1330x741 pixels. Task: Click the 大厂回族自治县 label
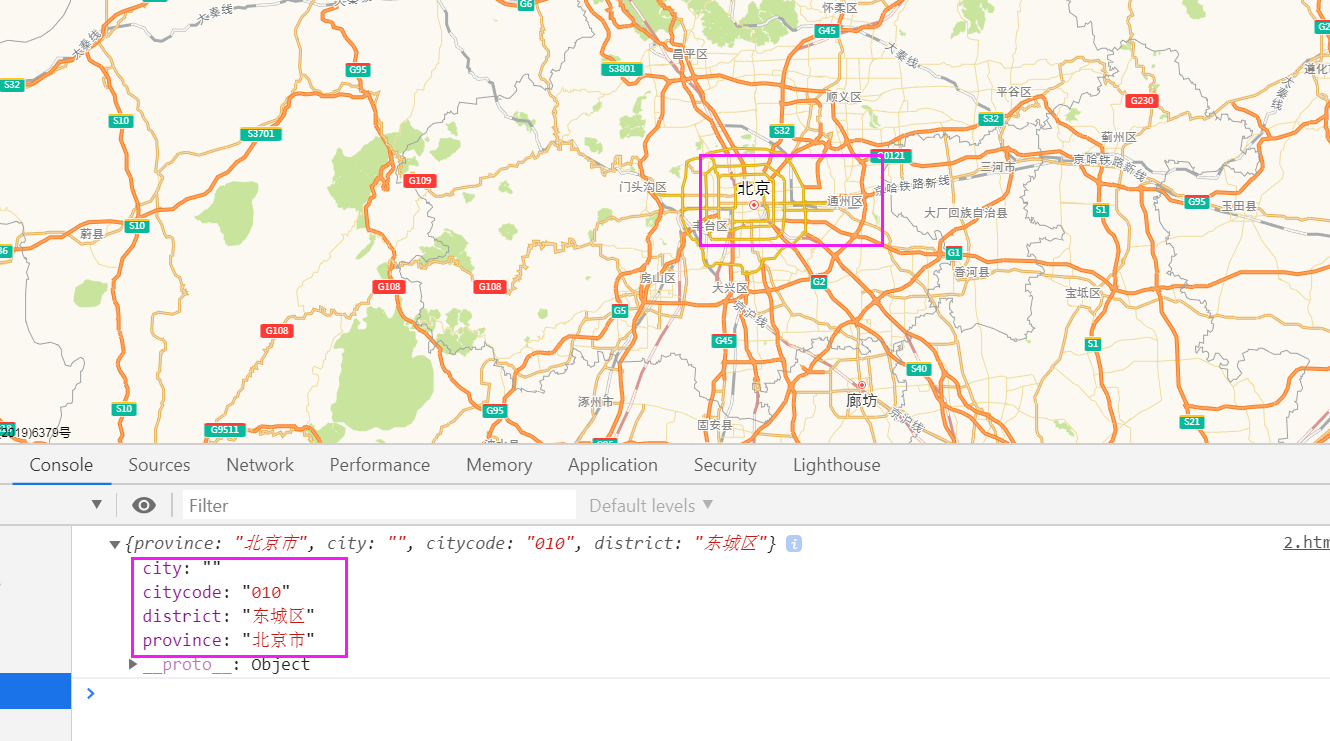tap(966, 213)
